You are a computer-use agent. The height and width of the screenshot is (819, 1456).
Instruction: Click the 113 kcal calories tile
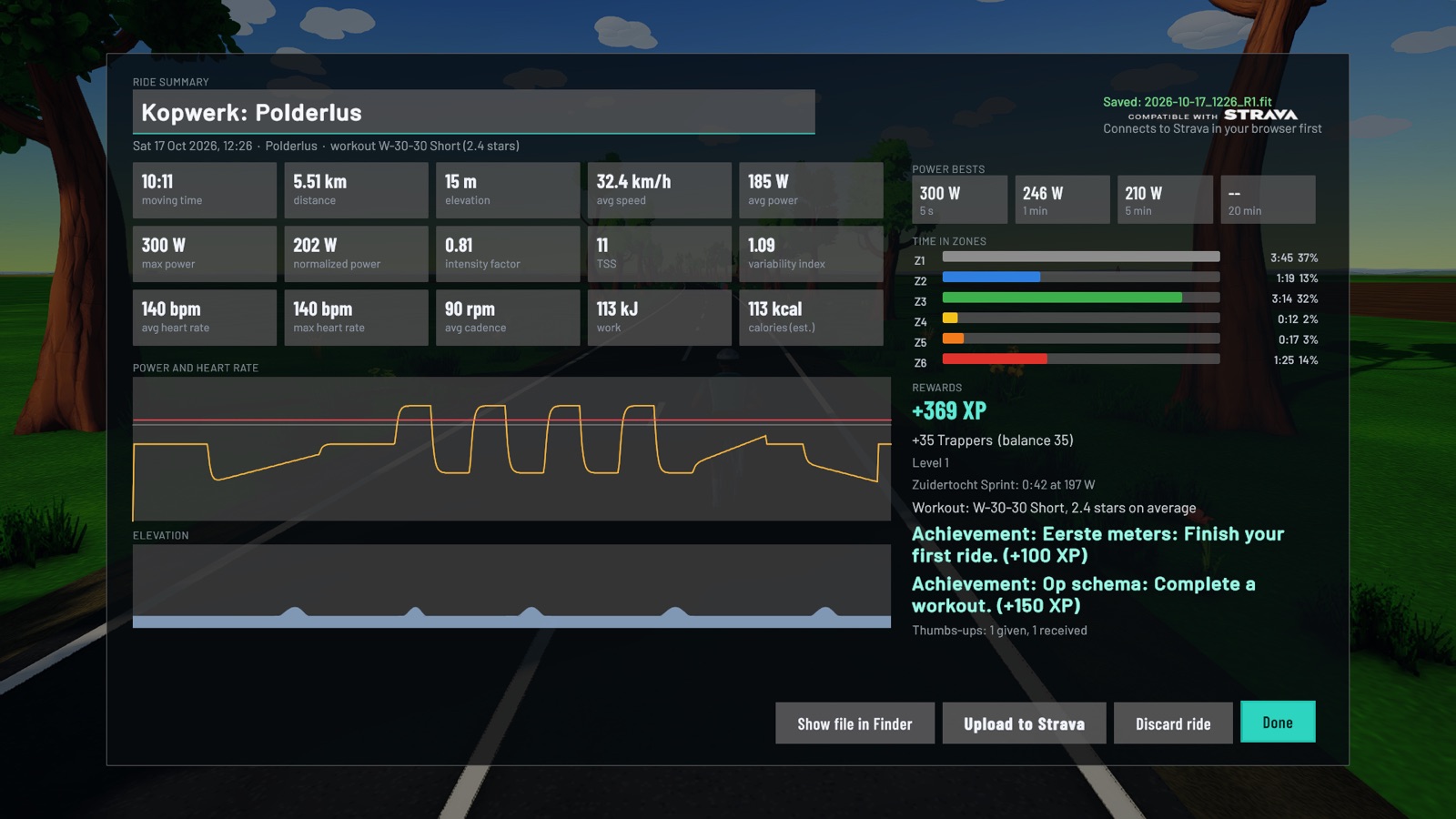[x=811, y=318]
